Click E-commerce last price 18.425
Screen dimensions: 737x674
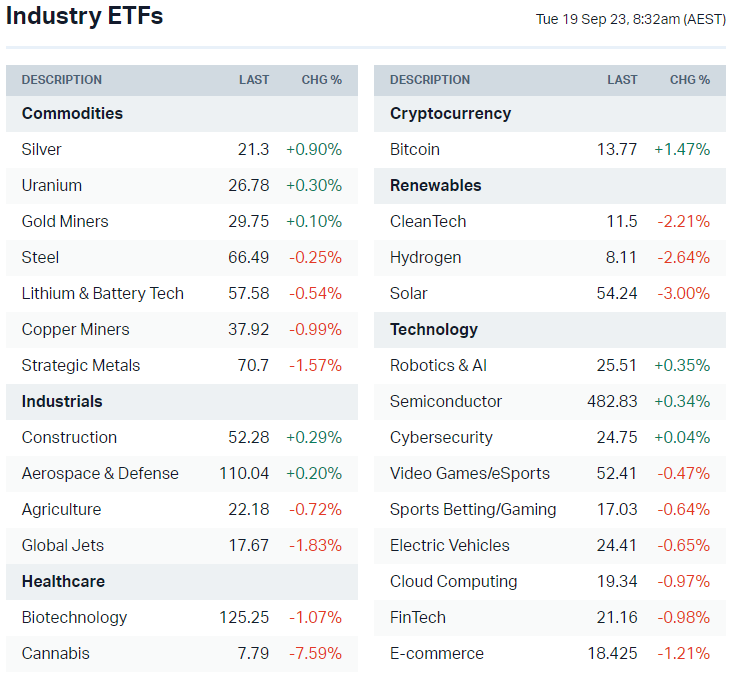[612, 653]
